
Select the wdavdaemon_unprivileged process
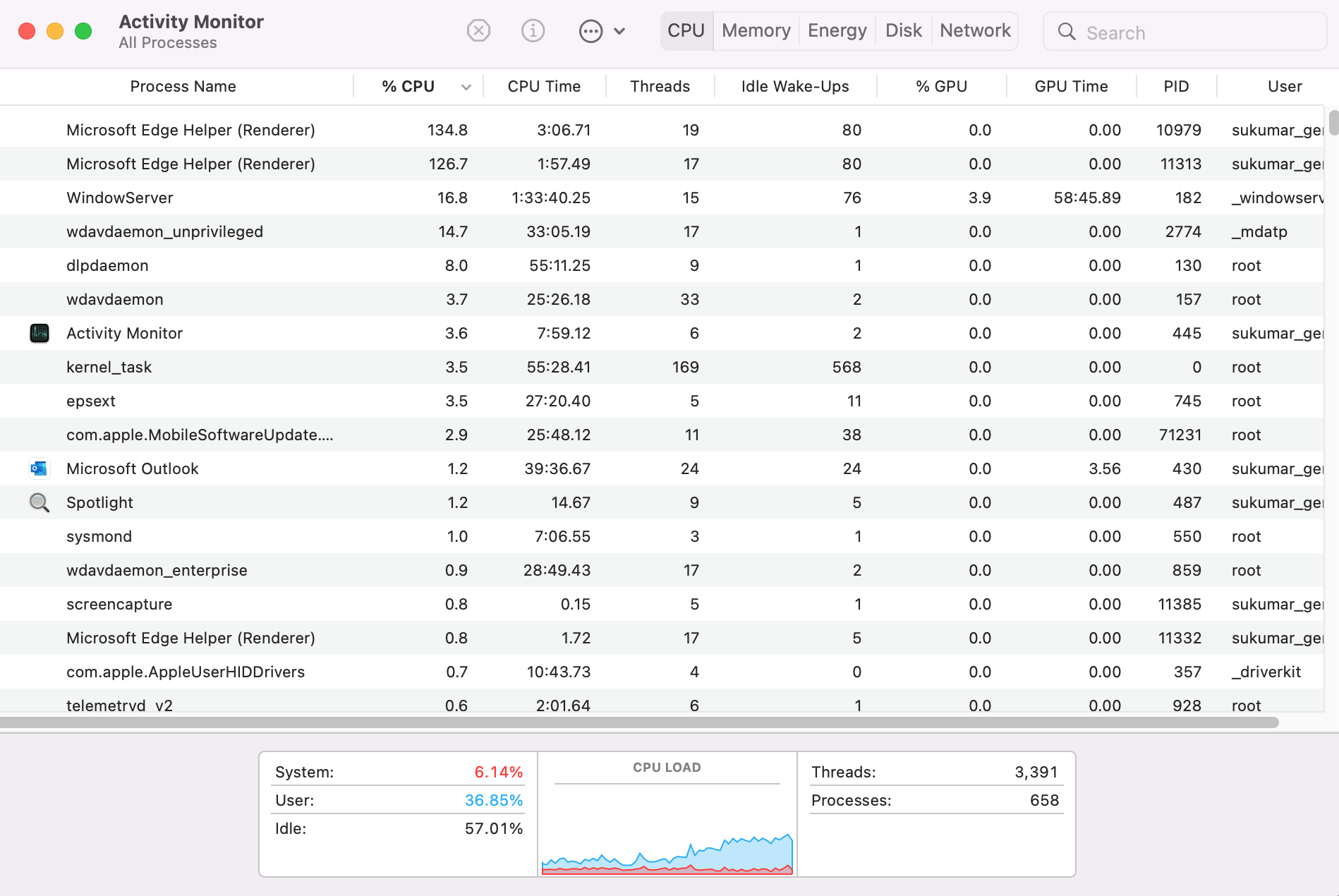pyautogui.click(x=662, y=231)
